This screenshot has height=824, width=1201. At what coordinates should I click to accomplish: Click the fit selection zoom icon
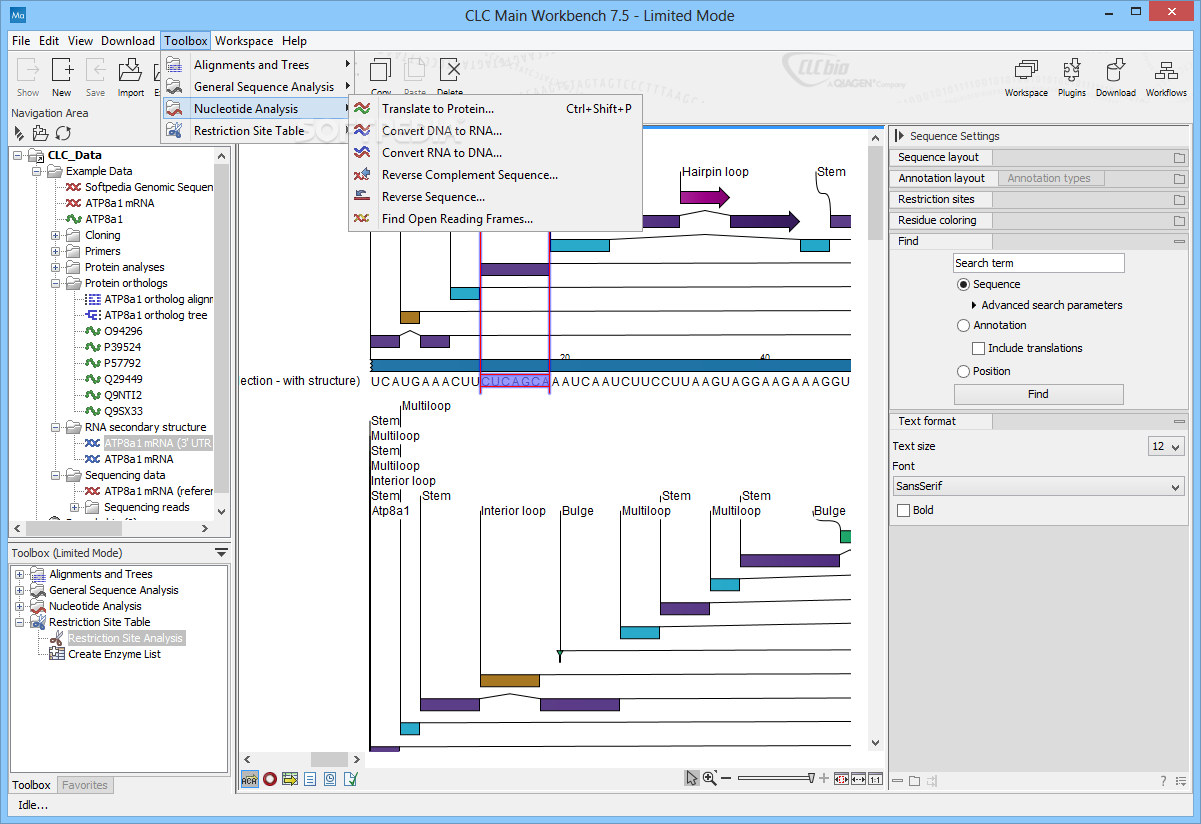pyautogui.click(x=840, y=779)
